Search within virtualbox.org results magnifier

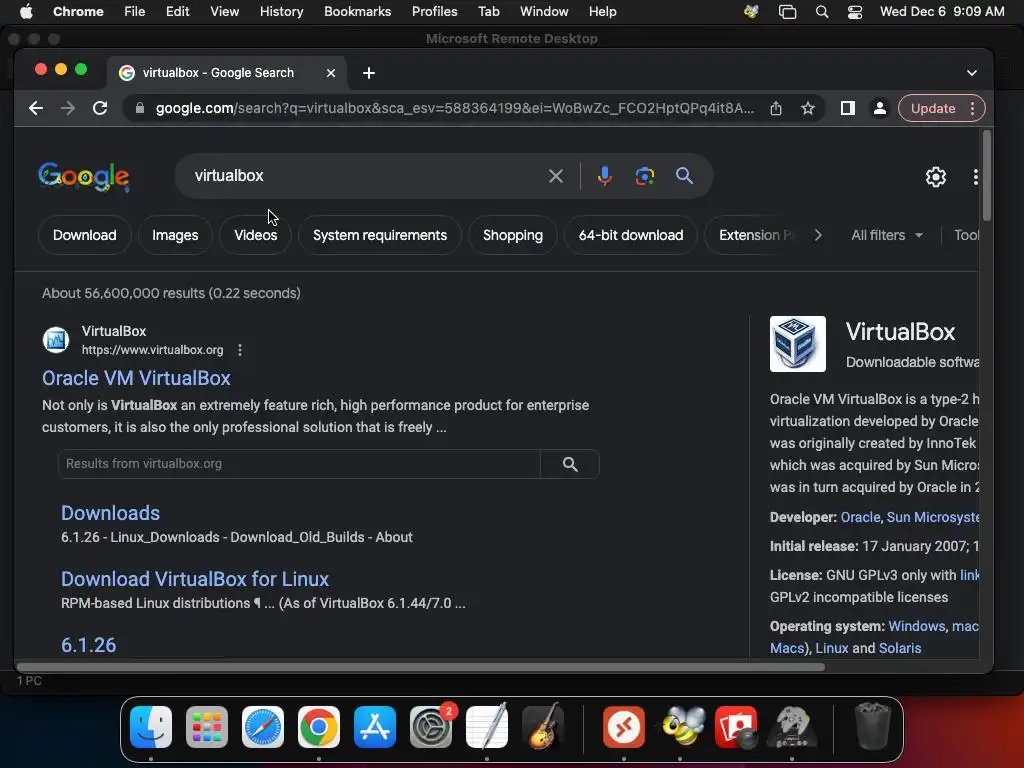(x=570, y=464)
